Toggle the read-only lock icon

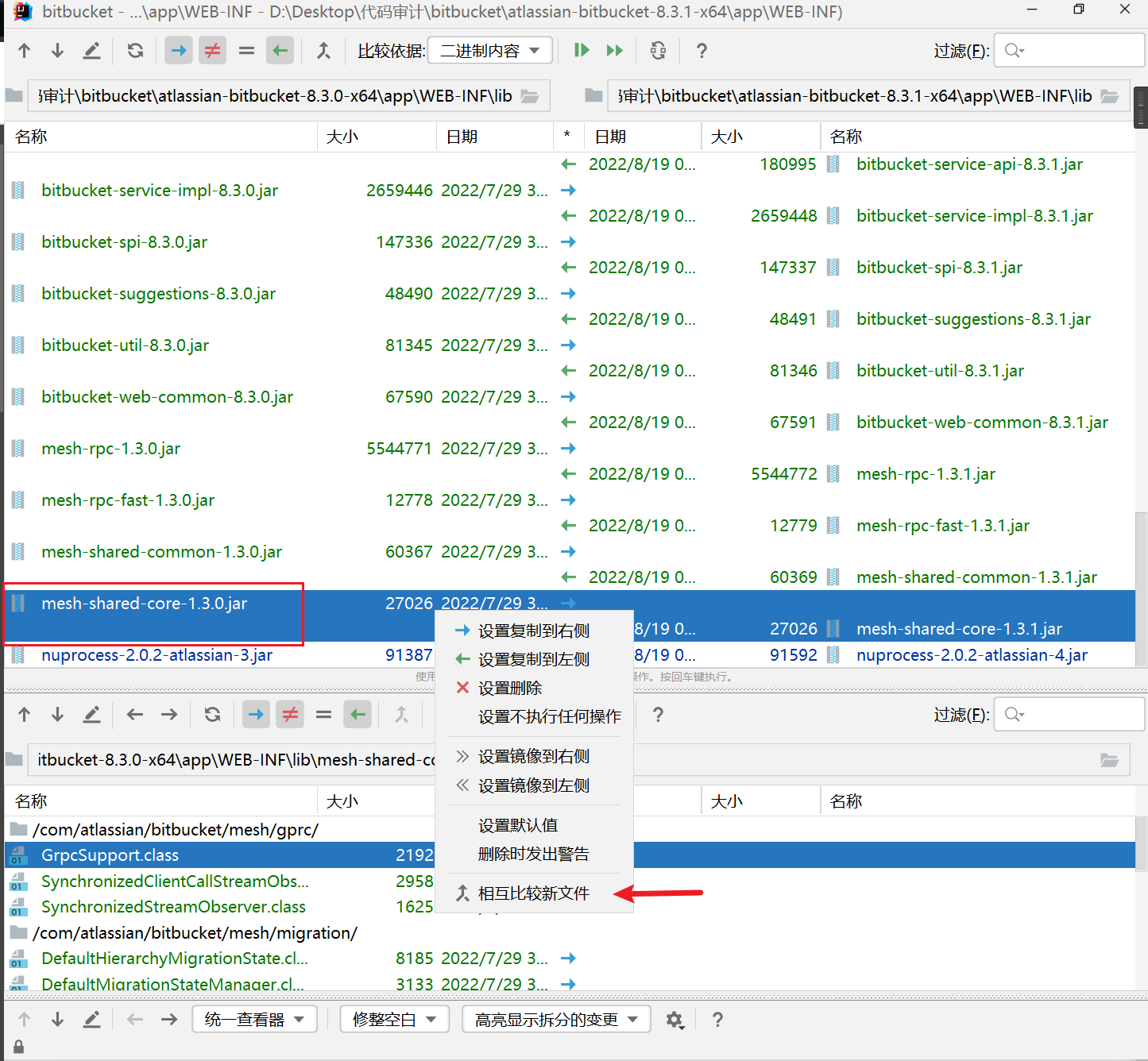tap(18, 1047)
